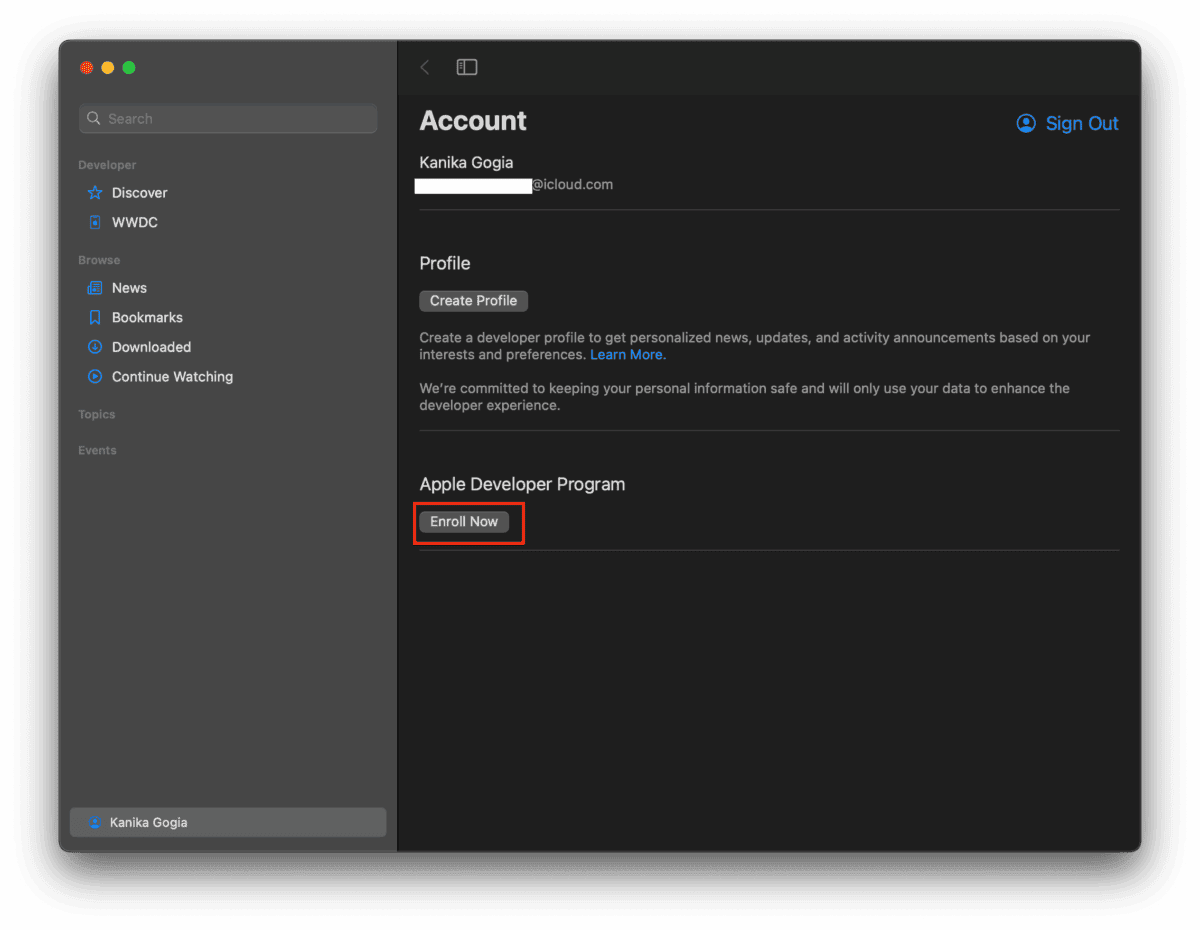Click the Continue Watching play icon
The width and height of the screenshot is (1200, 930).
coord(95,377)
